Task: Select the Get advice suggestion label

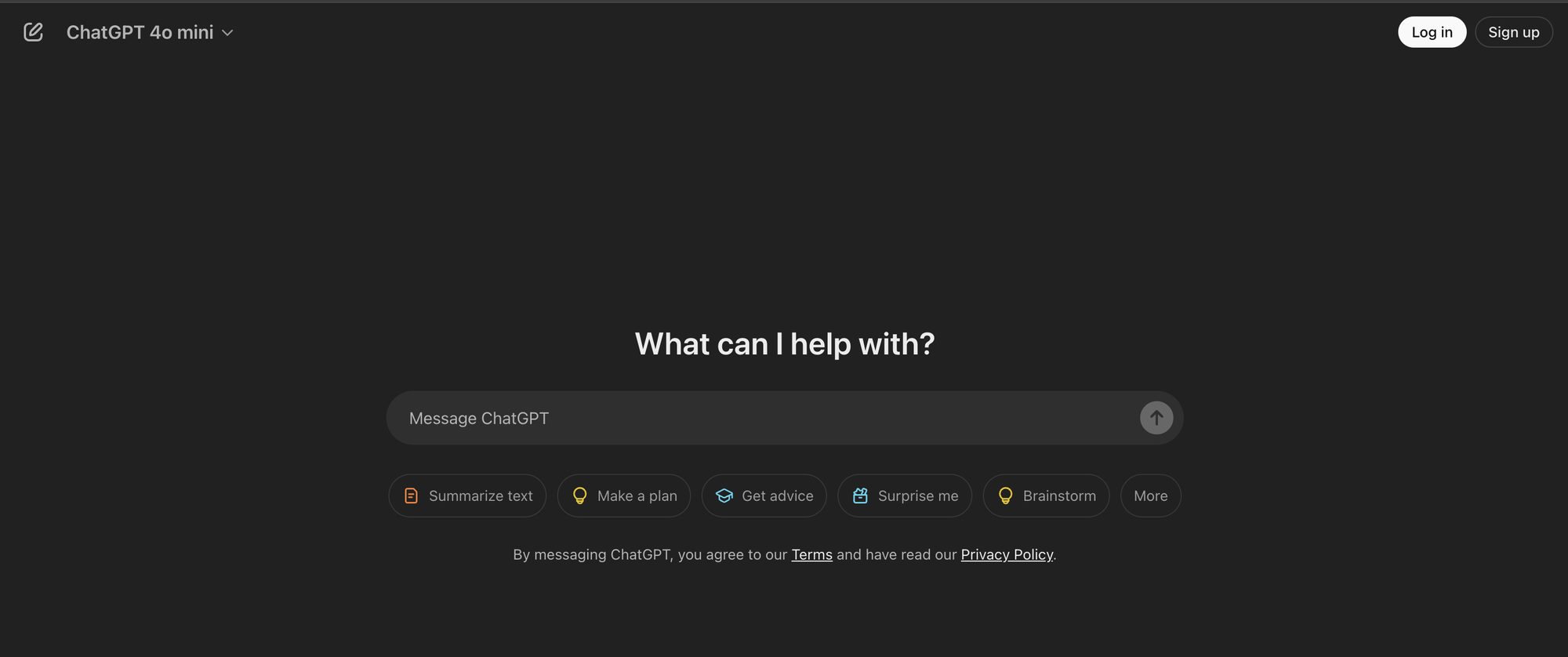Action: pos(777,495)
